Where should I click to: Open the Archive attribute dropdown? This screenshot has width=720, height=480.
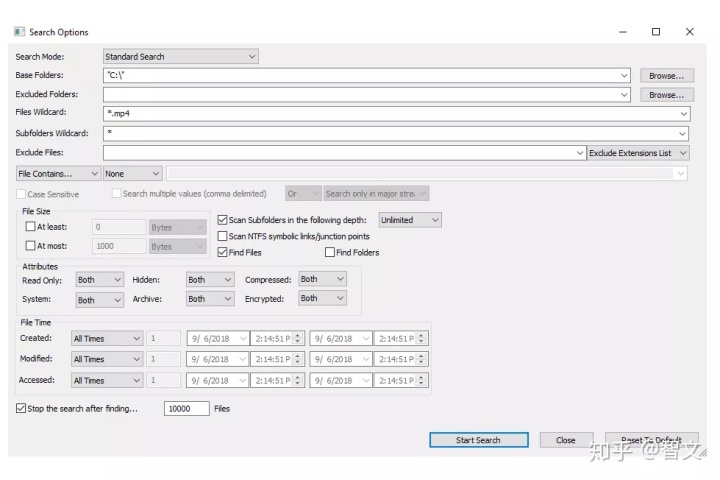(210, 299)
